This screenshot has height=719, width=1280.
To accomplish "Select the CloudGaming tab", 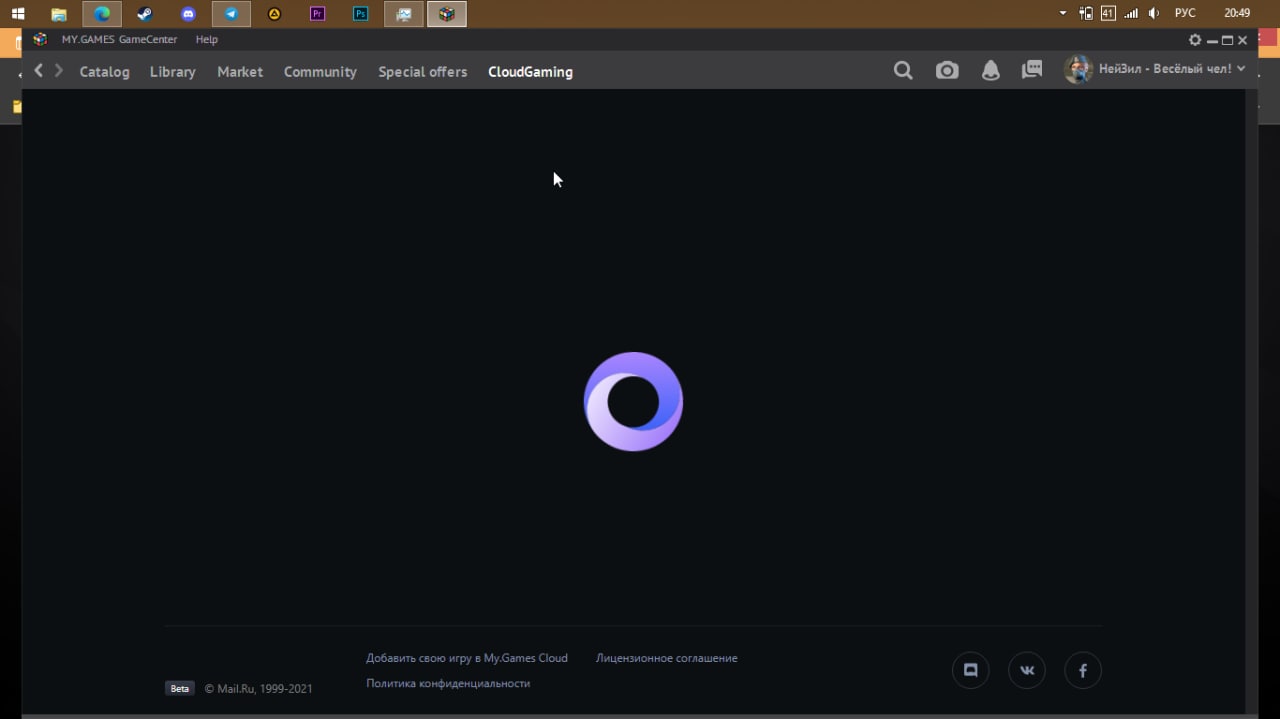I will (530, 72).
